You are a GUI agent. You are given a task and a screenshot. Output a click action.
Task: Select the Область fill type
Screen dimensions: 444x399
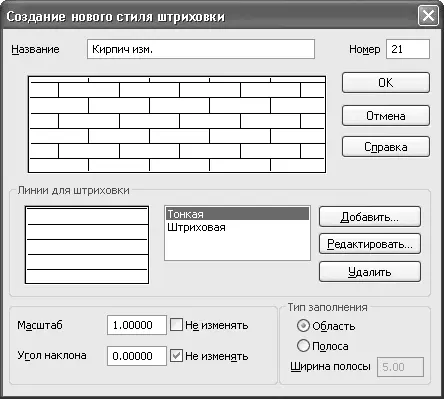[x=303, y=326]
